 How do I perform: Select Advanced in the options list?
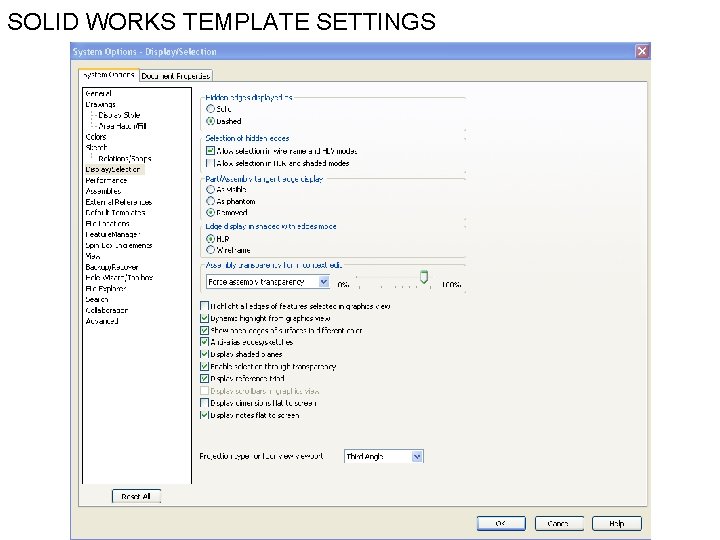(101, 321)
